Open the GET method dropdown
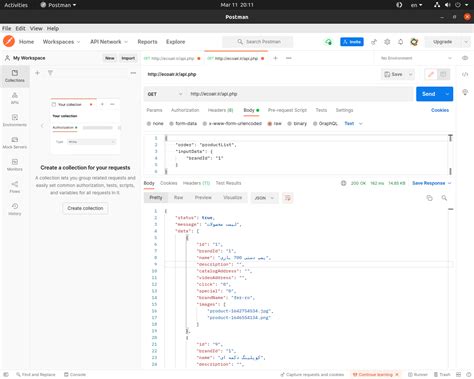474x379 pixels. (165, 94)
